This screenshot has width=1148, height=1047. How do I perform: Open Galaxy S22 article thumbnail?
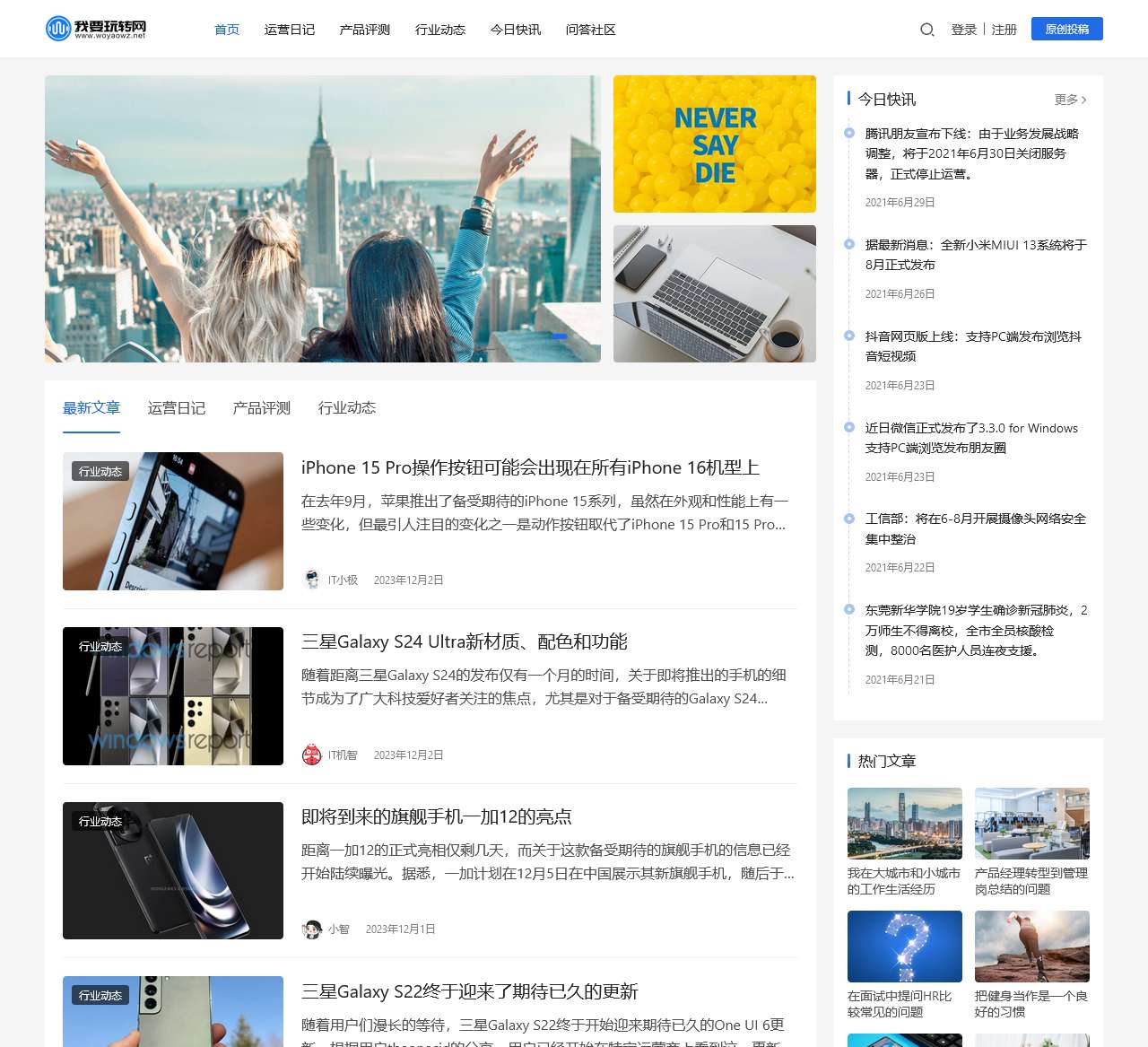click(x=173, y=1011)
